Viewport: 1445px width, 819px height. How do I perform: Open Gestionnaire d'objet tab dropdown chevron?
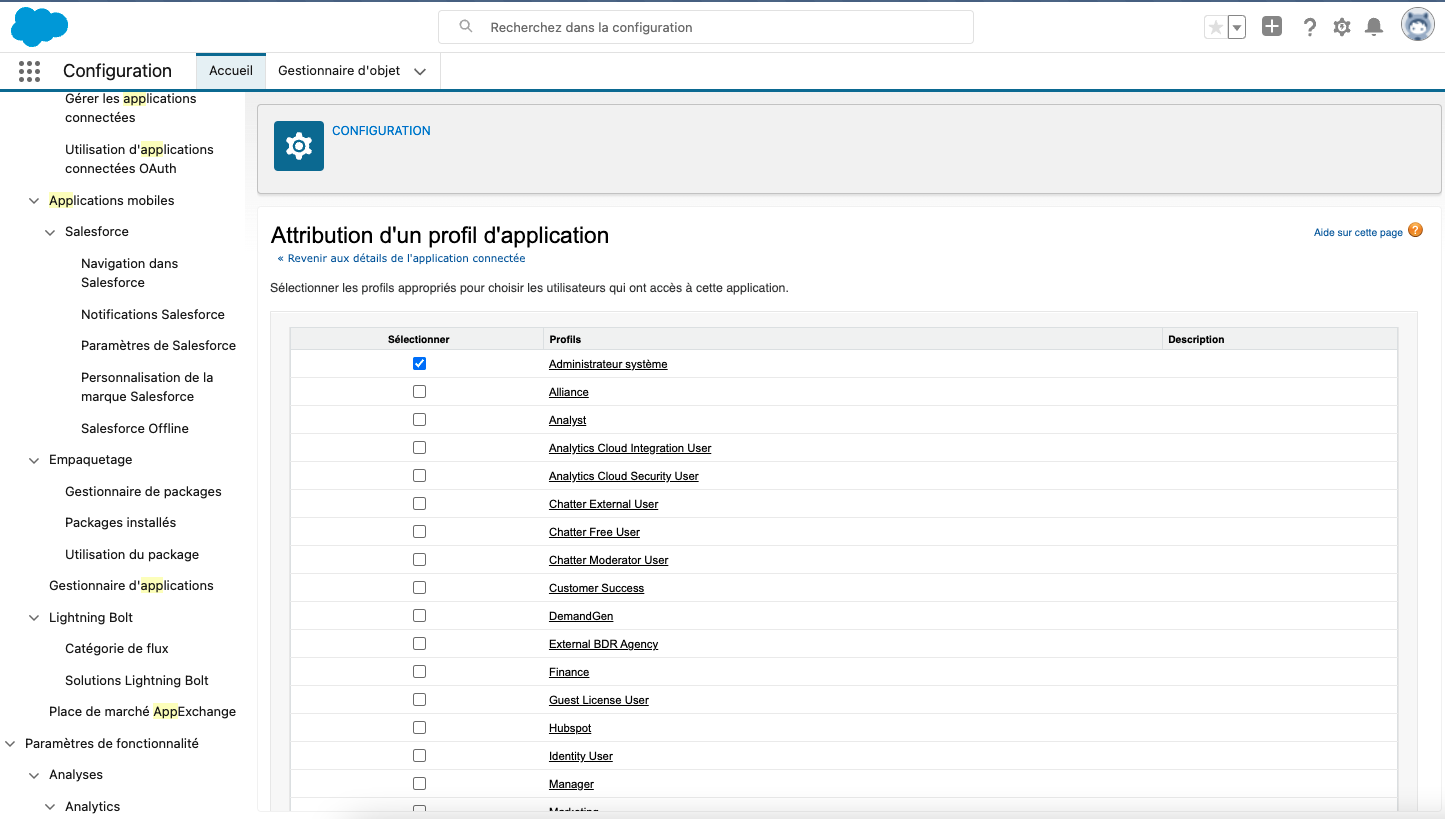[420, 71]
